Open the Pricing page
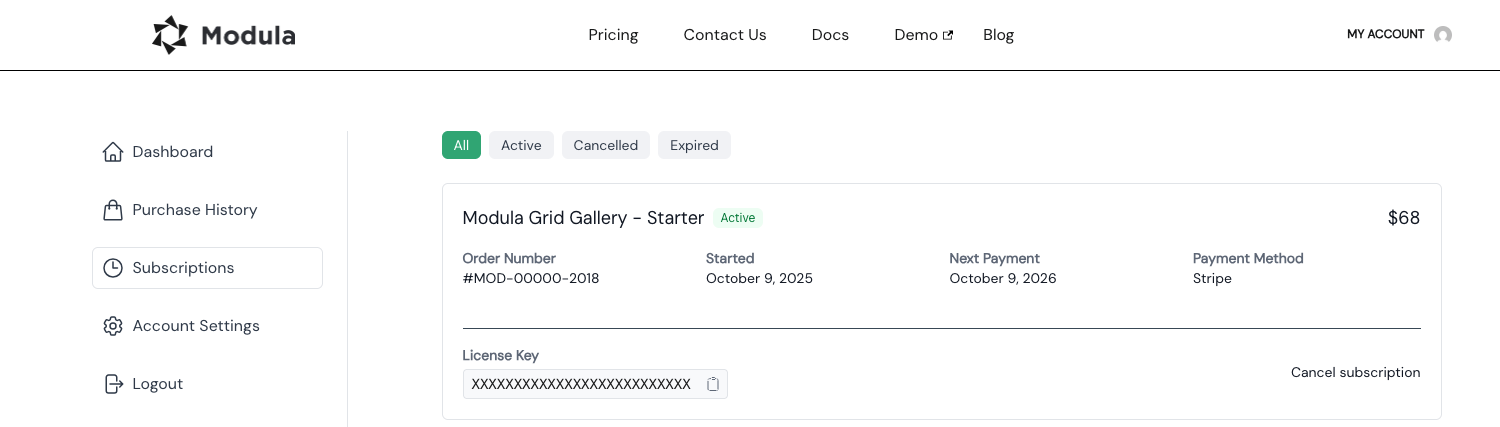This screenshot has width=1500, height=427. pyautogui.click(x=613, y=35)
